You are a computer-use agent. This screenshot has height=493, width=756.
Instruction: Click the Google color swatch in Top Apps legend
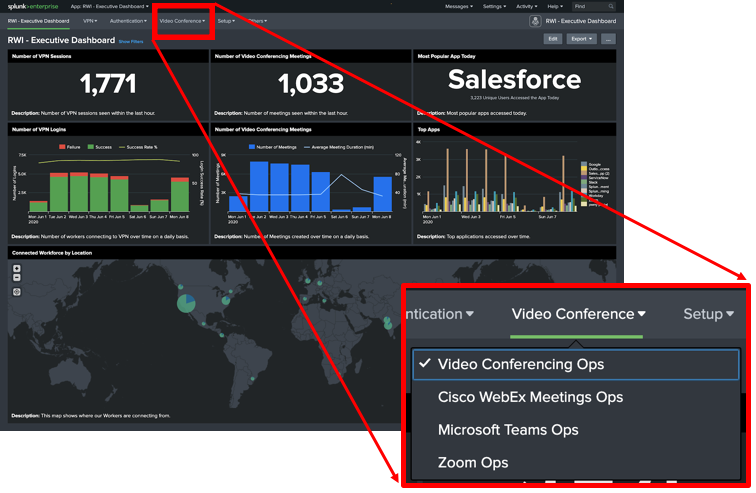(584, 164)
